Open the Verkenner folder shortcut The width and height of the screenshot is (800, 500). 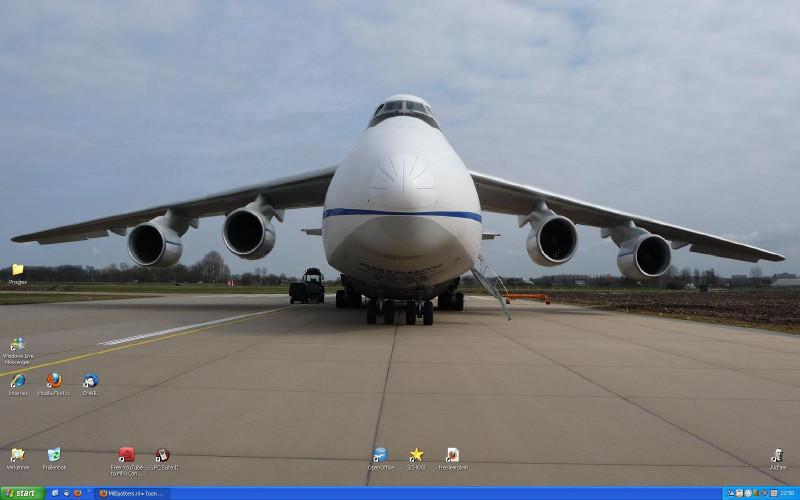click(17, 455)
